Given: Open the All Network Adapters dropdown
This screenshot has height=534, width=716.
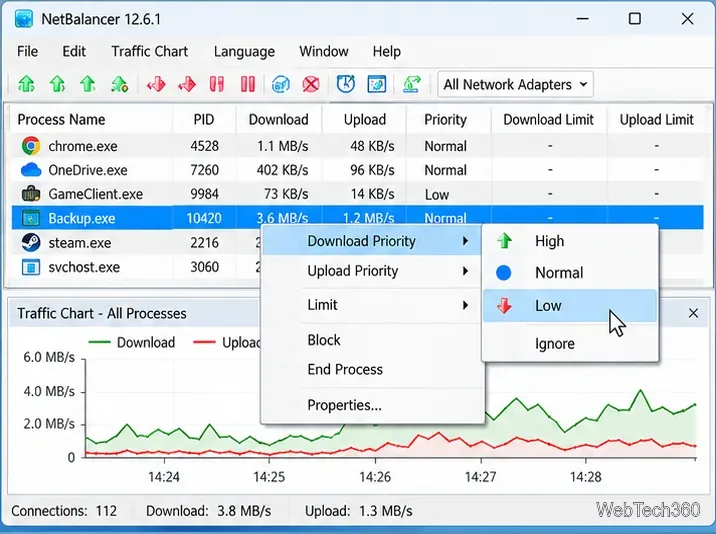Looking at the screenshot, I should (x=515, y=85).
